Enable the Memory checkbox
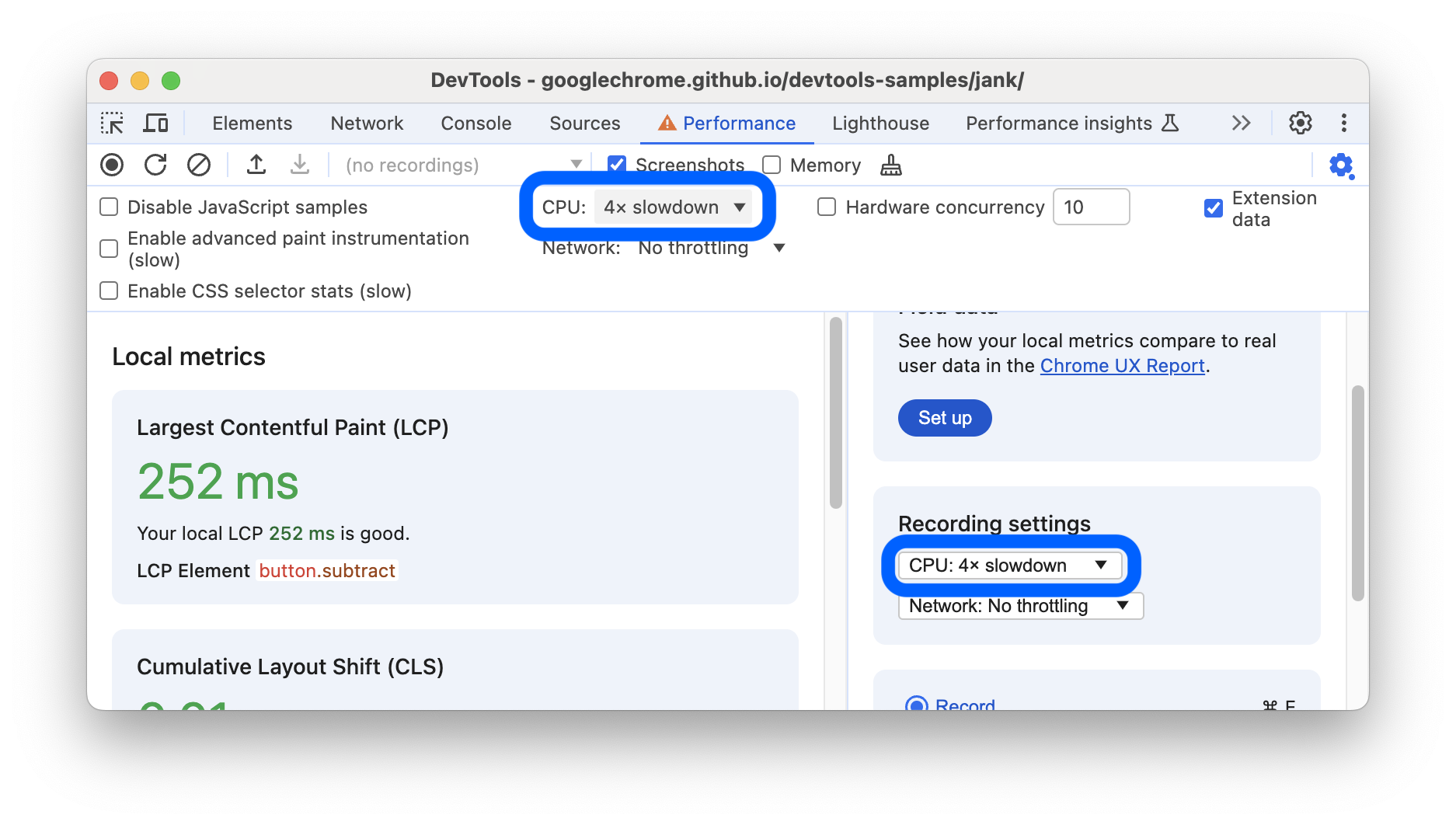 coord(771,165)
